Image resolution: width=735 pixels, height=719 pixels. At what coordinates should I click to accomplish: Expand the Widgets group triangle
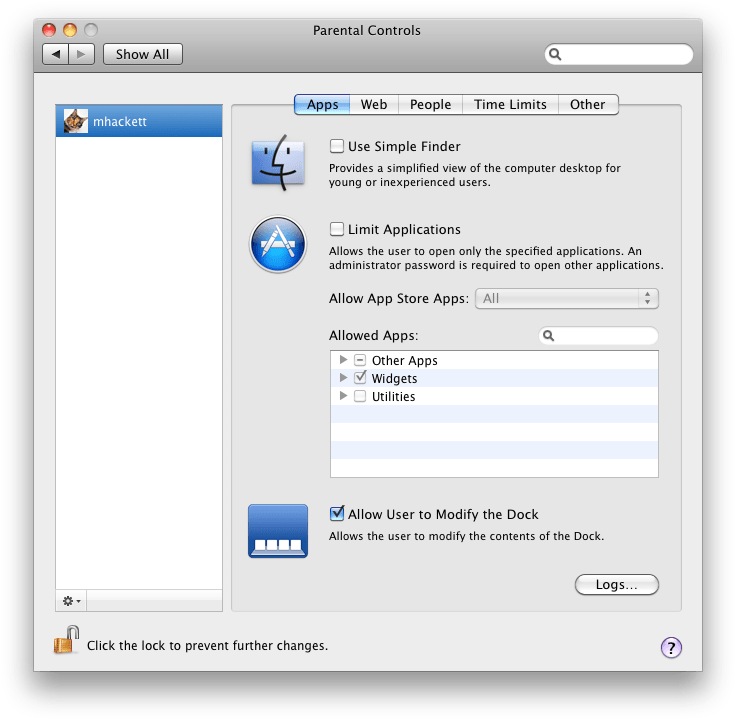[x=344, y=378]
